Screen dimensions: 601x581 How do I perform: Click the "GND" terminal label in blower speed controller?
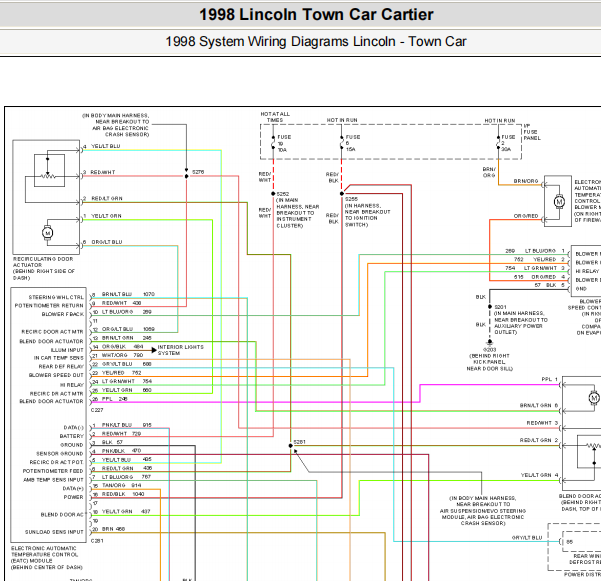(x=581, y=289)
